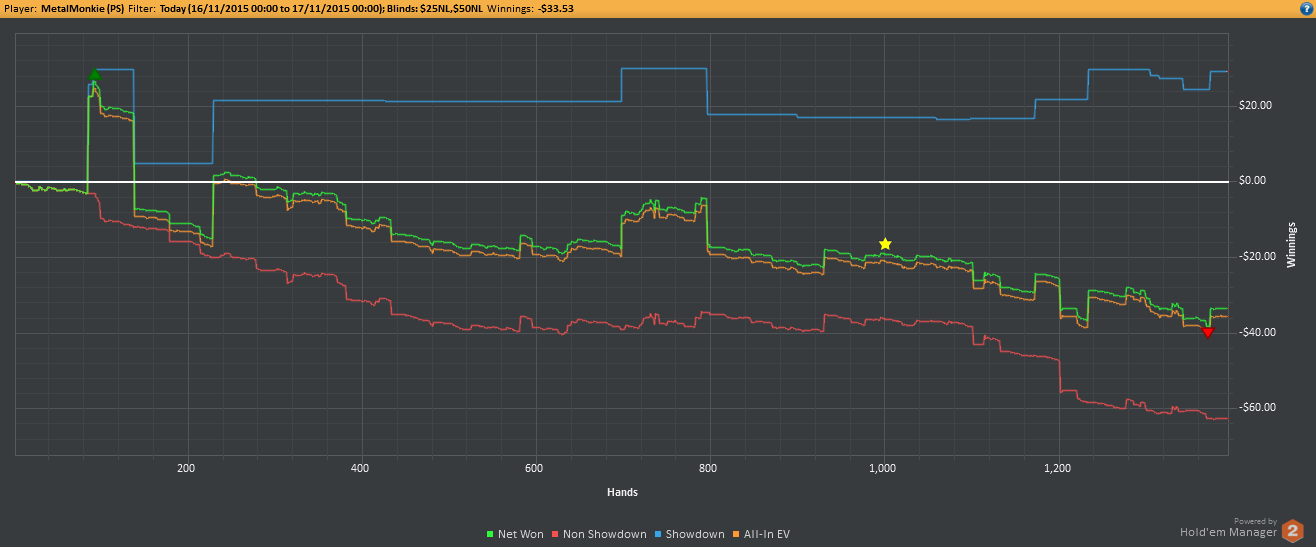Click the 1,200 hands axis label
Image resolution: width=1316 pixels, height=547 pixels.
(1057, 467)
